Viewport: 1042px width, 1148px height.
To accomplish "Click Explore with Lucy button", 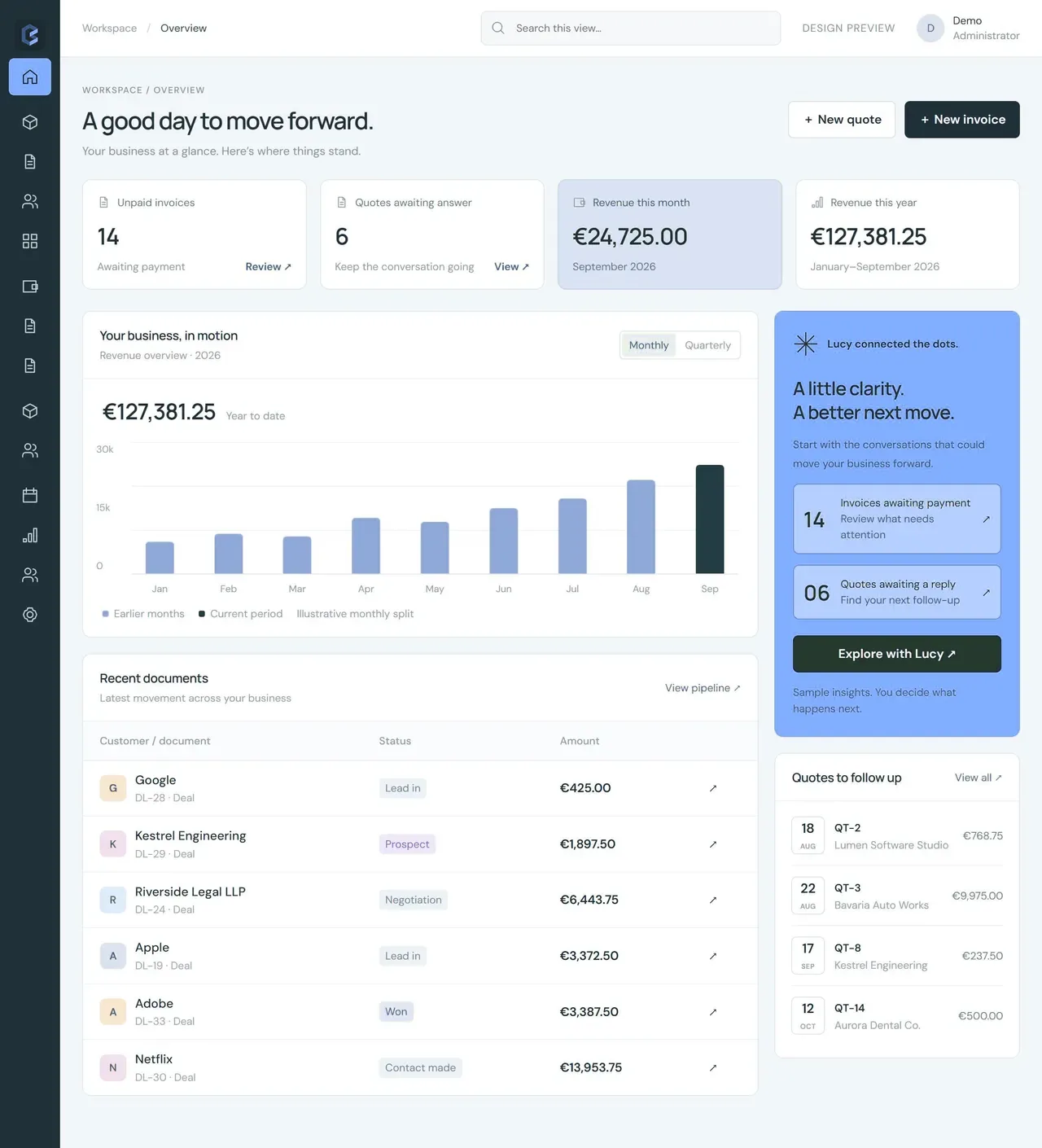I will coord(897,654).
